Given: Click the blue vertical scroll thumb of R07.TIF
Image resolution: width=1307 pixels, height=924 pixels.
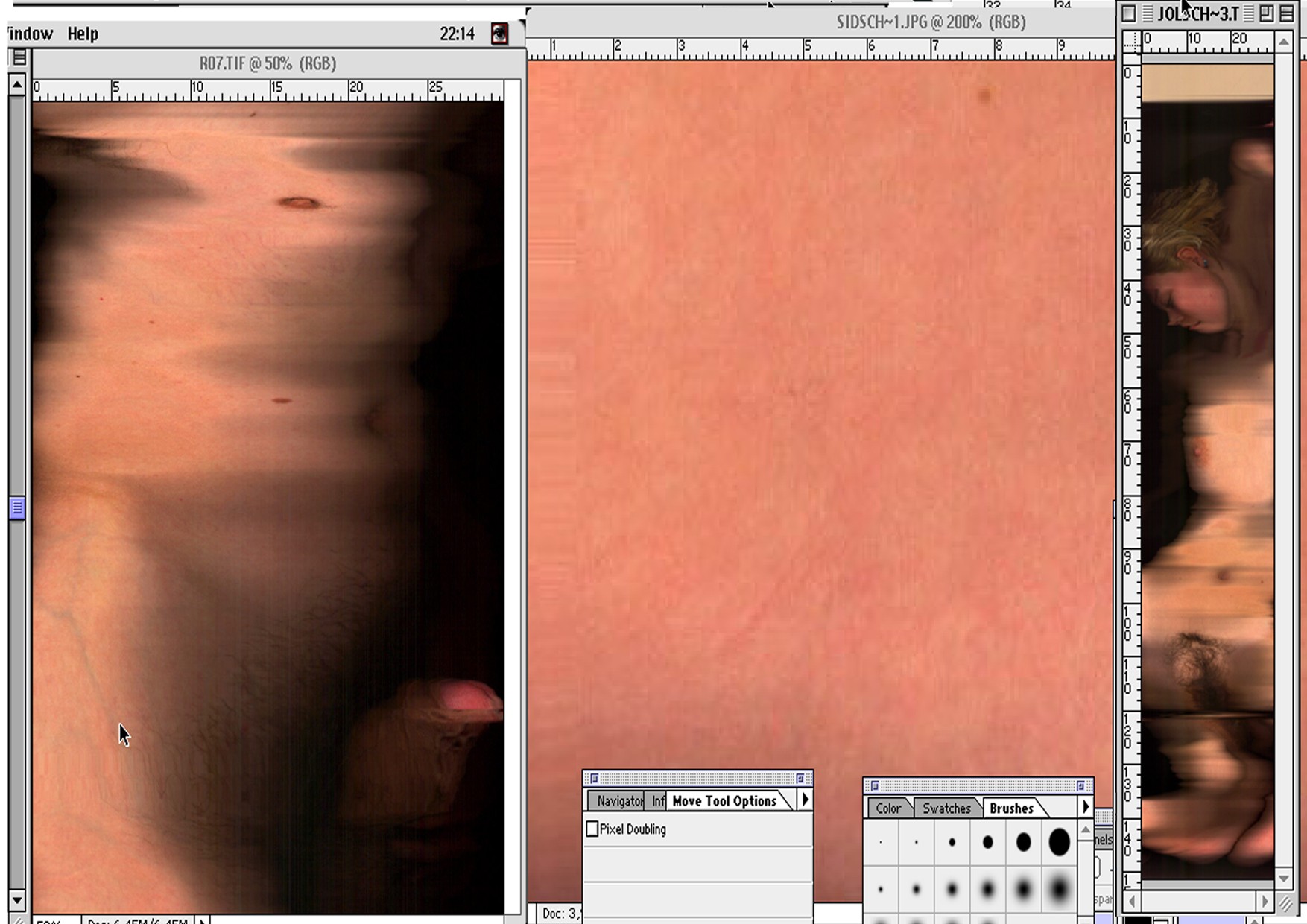Looking at the screenshot, I should coord(17,508).
